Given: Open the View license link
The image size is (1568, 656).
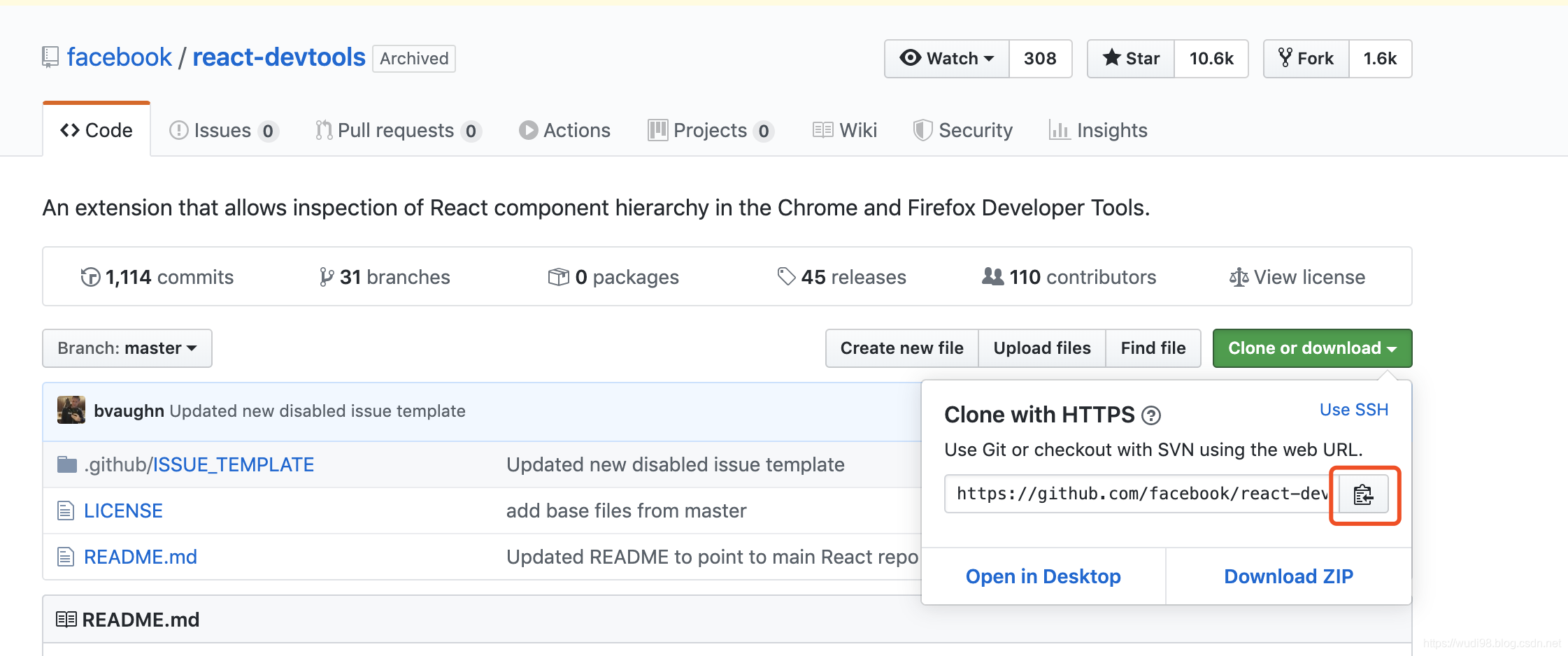Looking at the screenshot, I should [x=1297, y=277].
